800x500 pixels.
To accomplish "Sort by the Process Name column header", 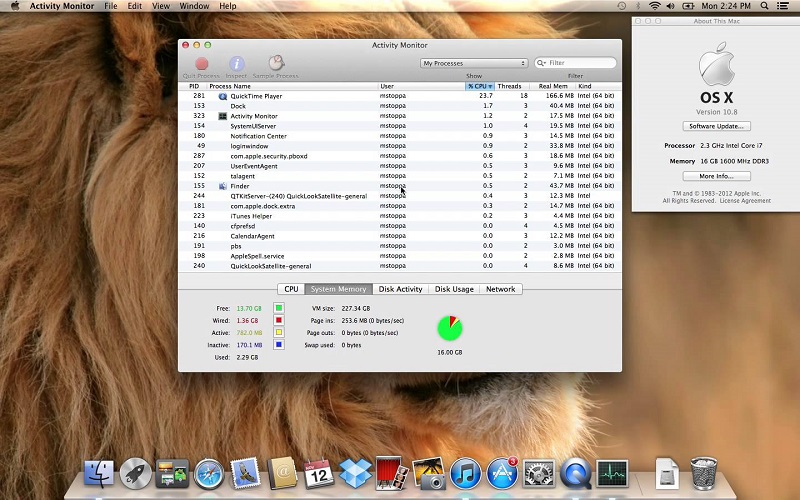I will click(x=292, y=86).
